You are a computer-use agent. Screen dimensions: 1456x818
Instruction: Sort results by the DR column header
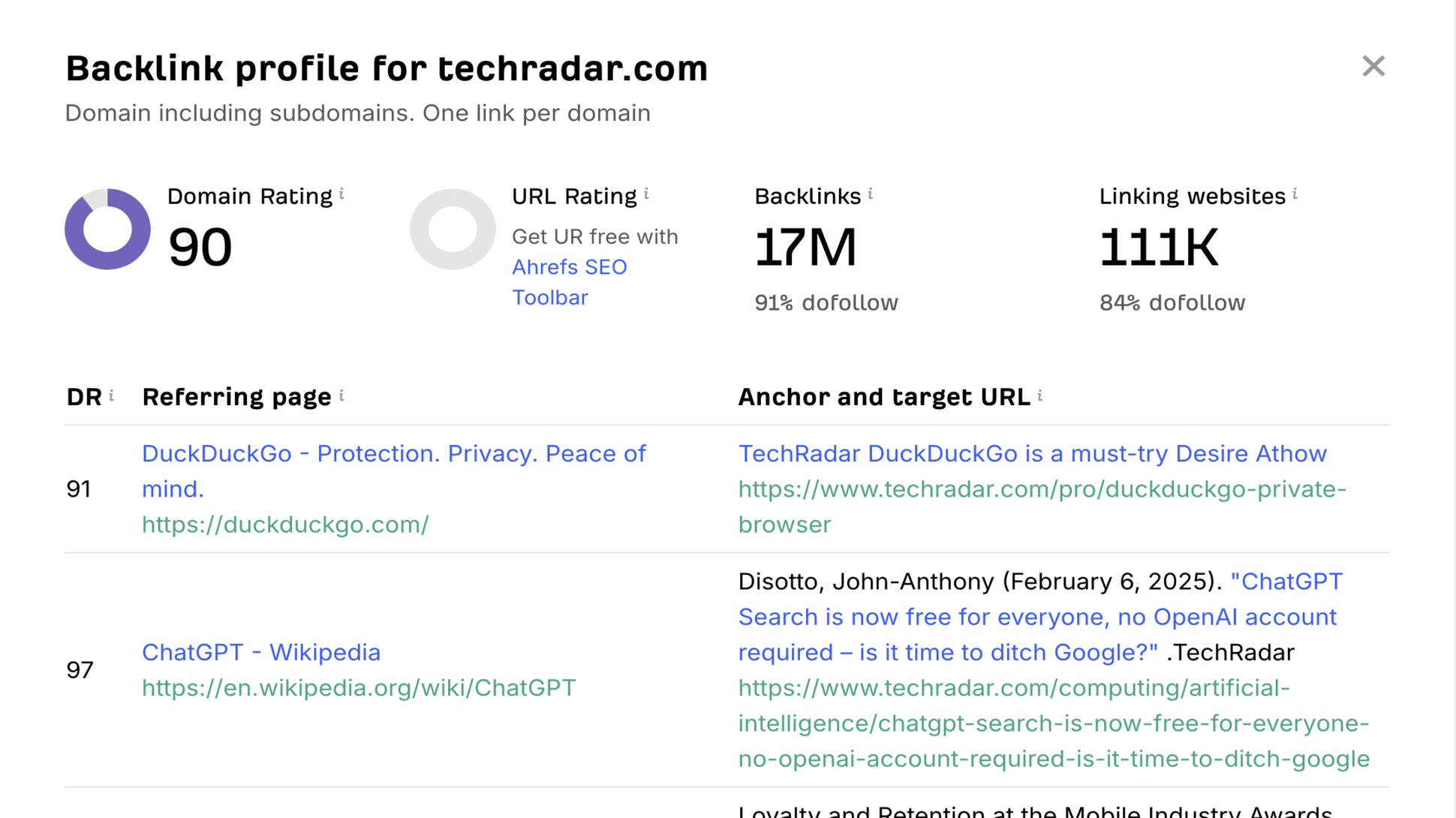(84, 396)
